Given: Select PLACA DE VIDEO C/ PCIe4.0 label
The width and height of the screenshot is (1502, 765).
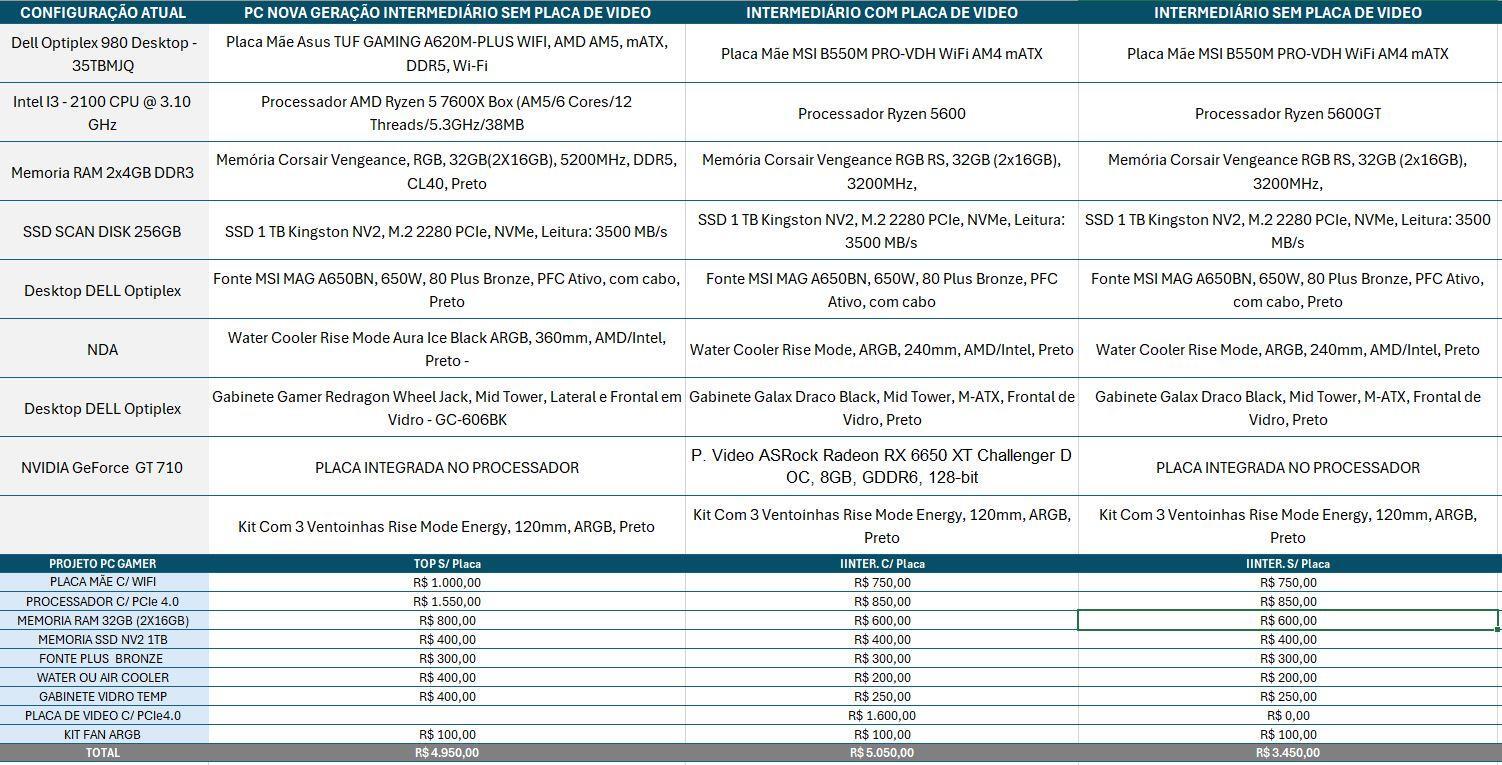Looking at the screenshot, I should (104, 715).
